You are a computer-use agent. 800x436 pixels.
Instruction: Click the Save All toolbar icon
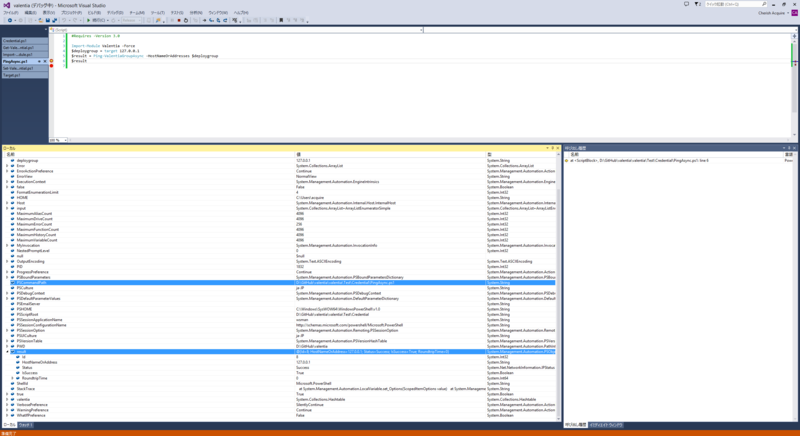55,20
